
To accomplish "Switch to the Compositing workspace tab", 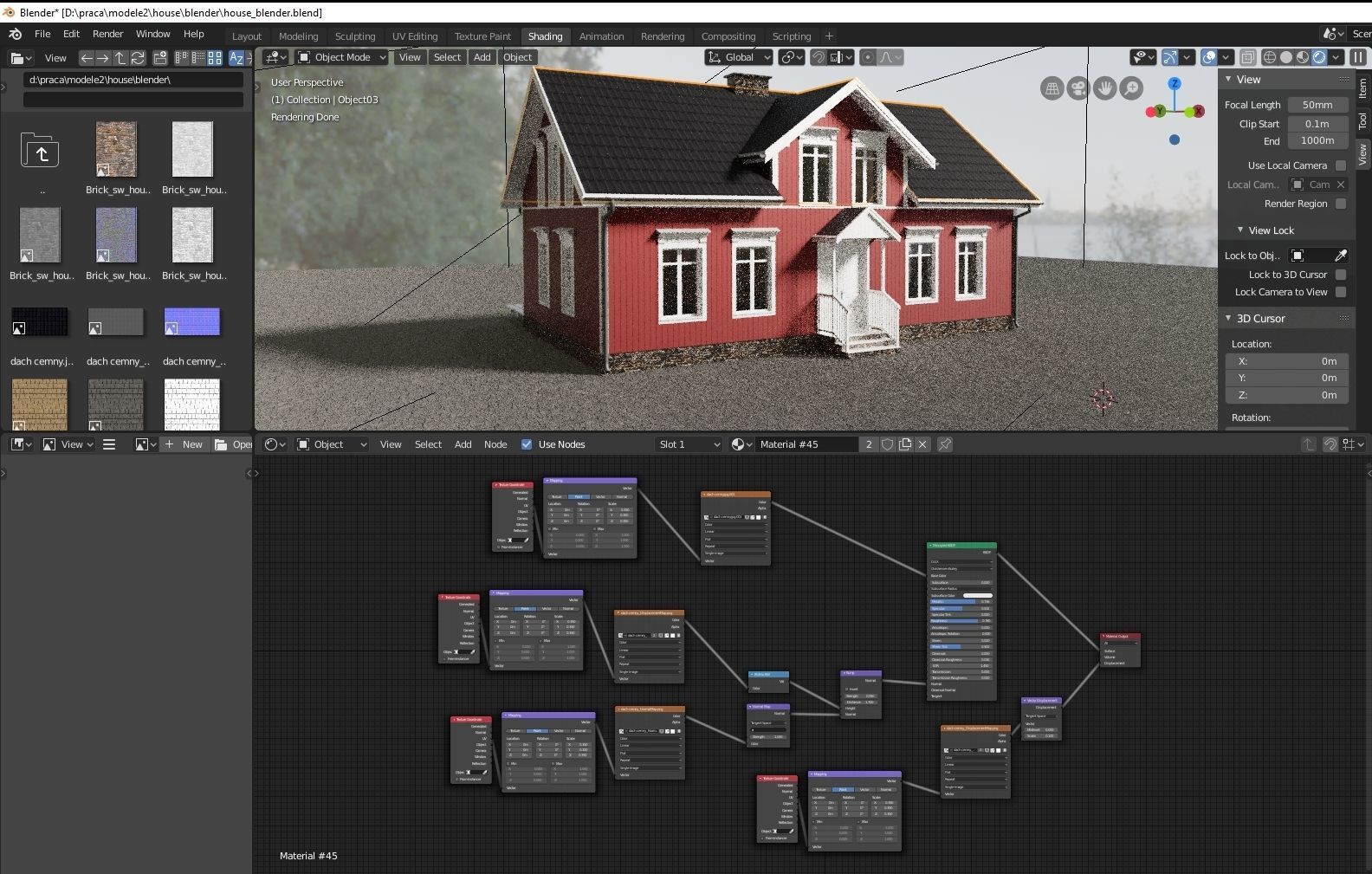I will (728, 36).
